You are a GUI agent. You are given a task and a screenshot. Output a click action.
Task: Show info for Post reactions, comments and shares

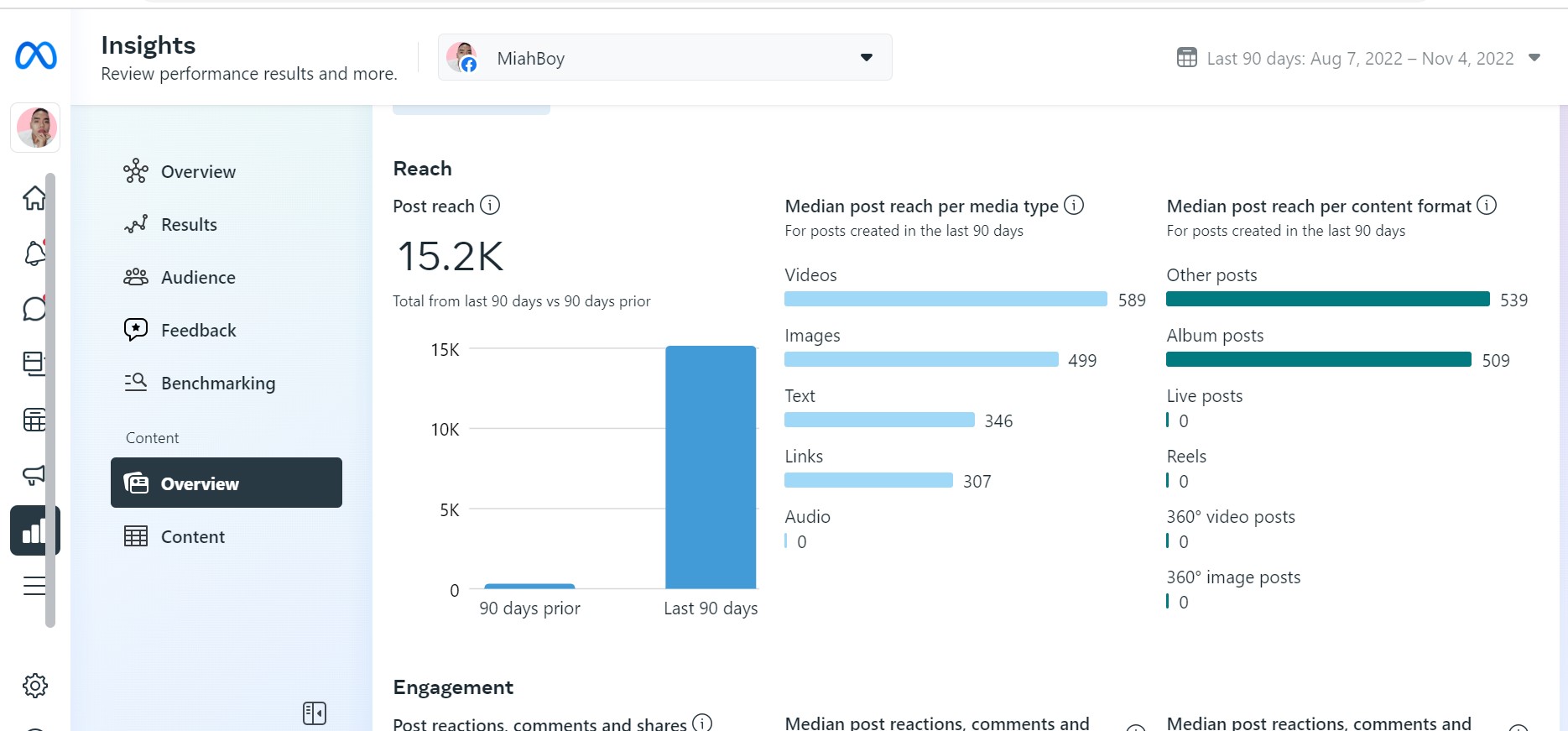point(702,723)
